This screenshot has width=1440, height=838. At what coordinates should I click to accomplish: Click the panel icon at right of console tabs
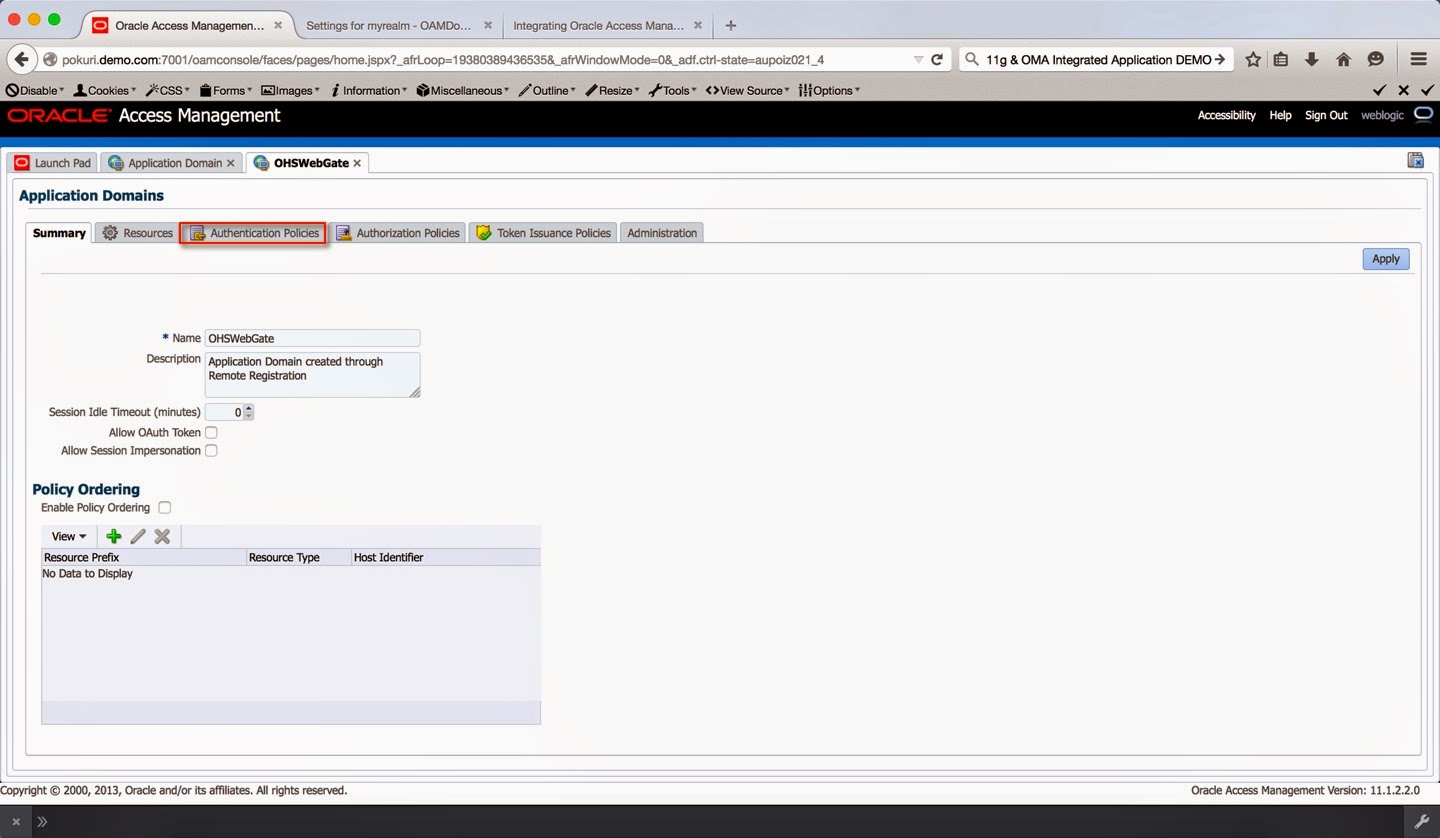[1415, 160]
